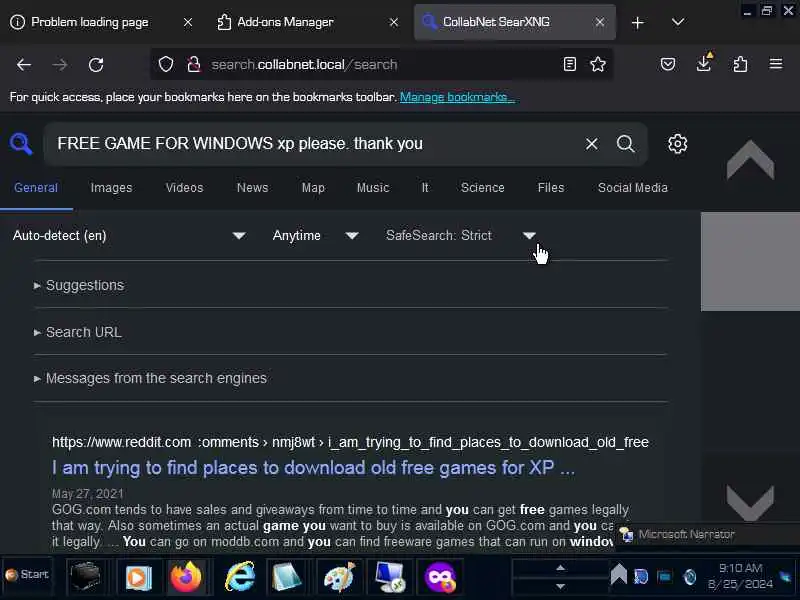Open the Downloads panel icon
Viewport: 800px width, 600px height.
[704, 63]
